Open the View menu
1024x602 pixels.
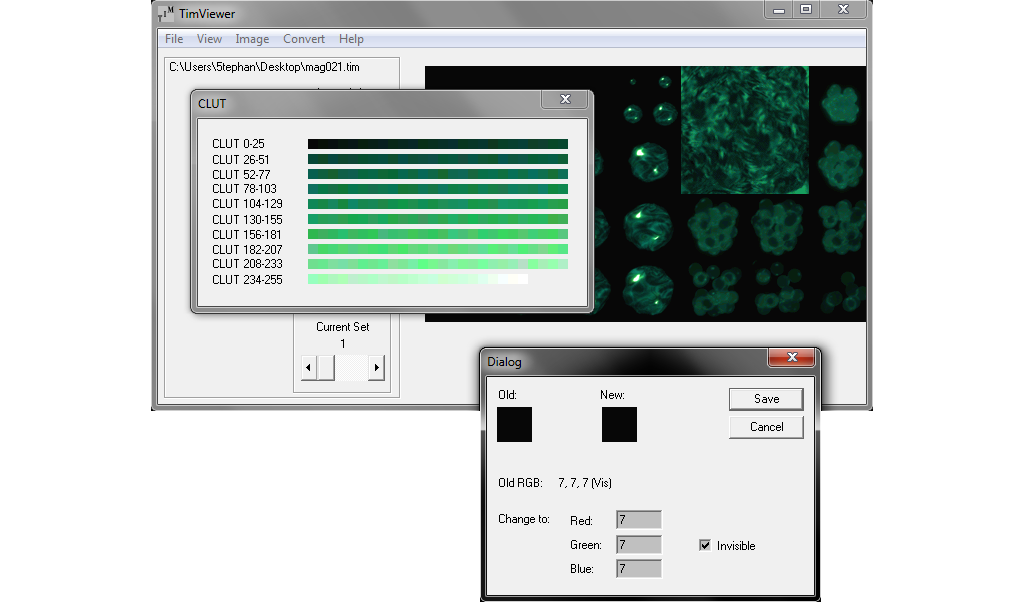(x=209, y=39)
